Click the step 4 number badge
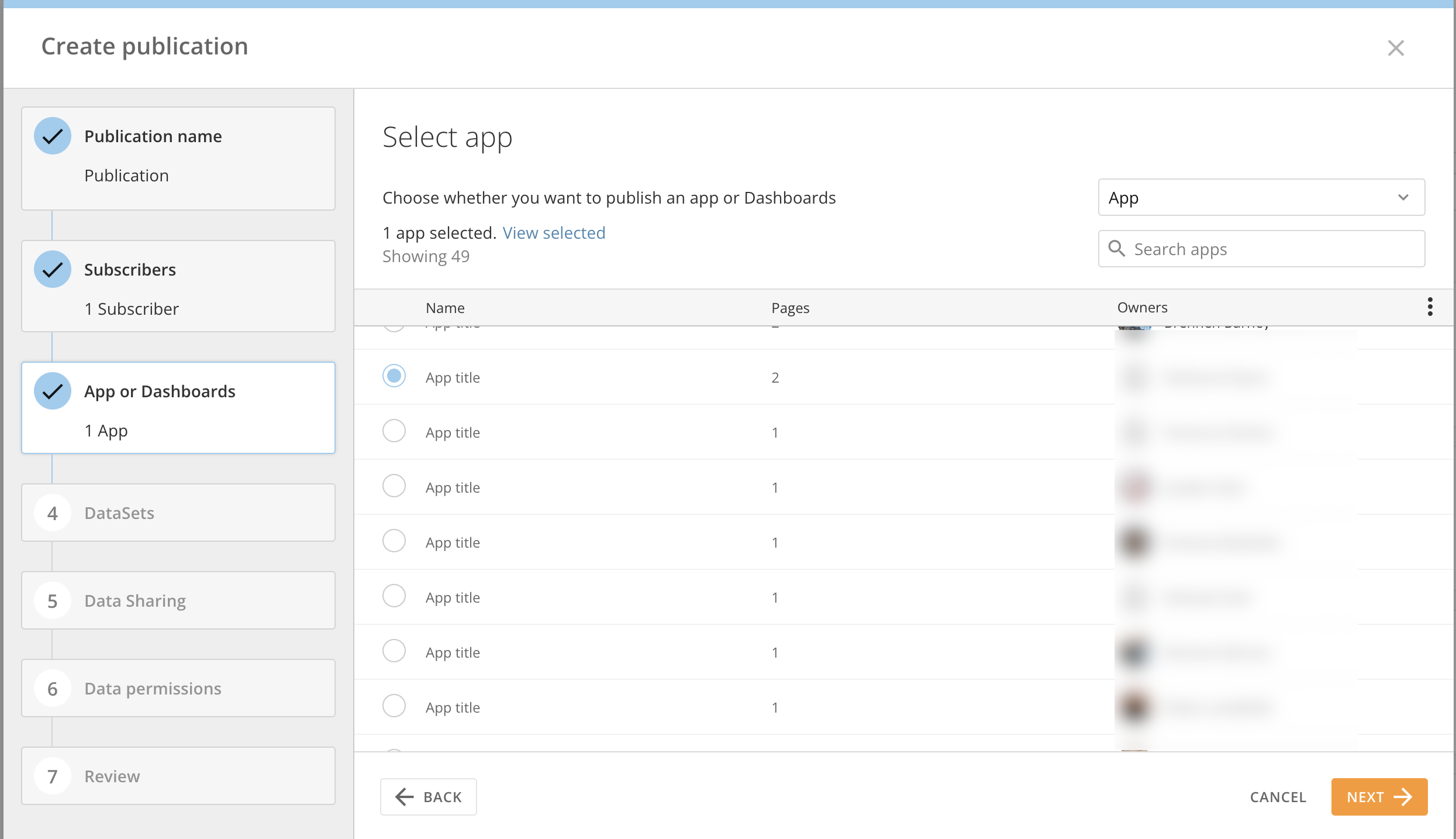Viewport: 1456px width, 839px height. tap(53, 513)
